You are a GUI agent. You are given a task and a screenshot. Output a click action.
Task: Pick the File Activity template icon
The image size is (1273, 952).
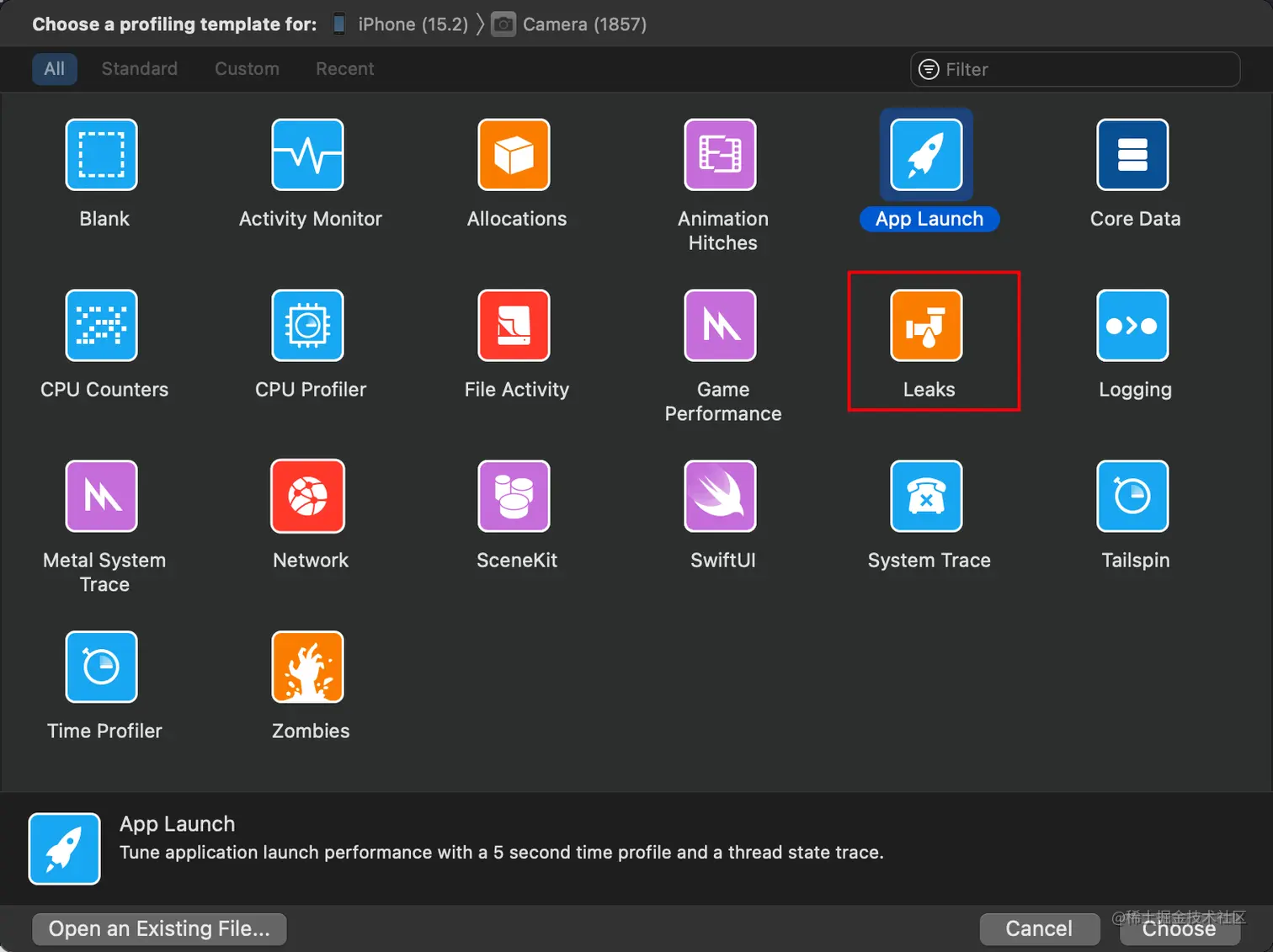pos(514,326)
